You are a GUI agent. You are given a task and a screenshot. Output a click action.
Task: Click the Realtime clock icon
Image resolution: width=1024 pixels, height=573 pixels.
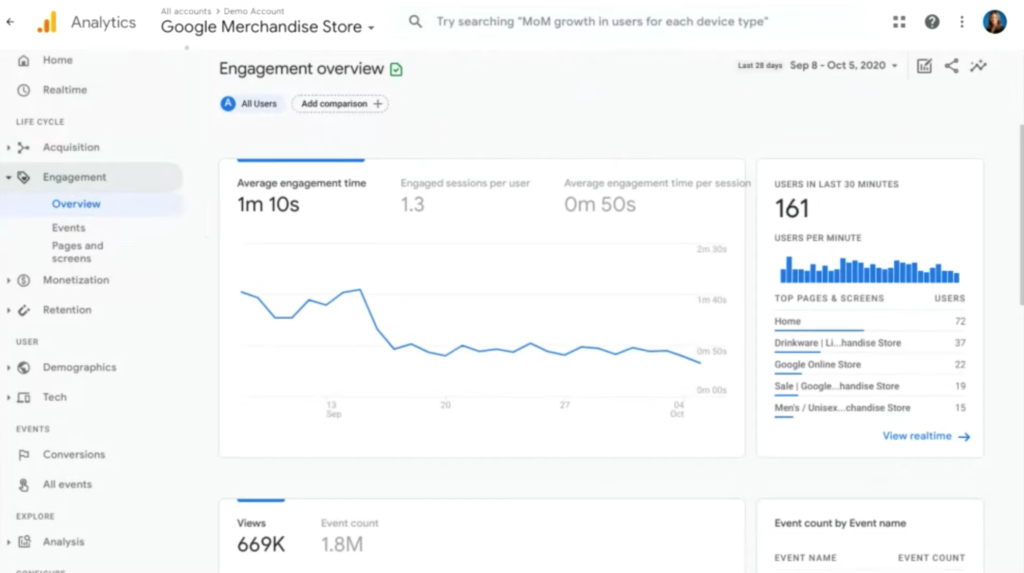click(x=24, y=90)
